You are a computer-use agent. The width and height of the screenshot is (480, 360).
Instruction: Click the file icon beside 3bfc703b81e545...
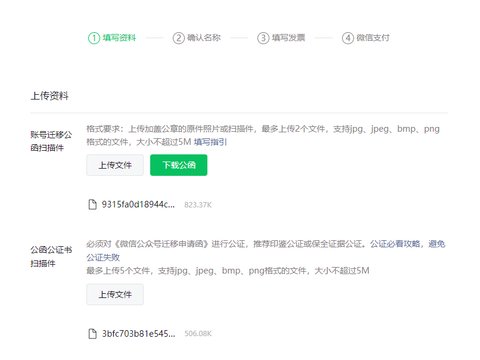(x=92, y=333)
